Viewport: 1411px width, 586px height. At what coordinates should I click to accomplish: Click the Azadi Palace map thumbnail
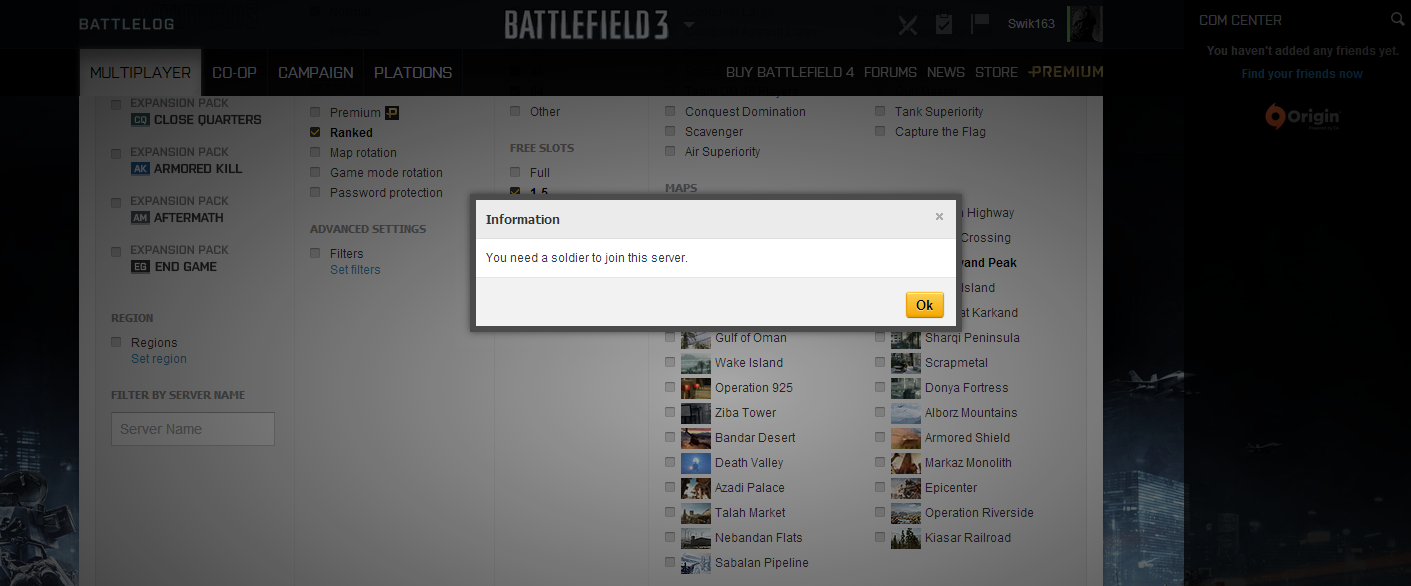click(x=696, y=488)
